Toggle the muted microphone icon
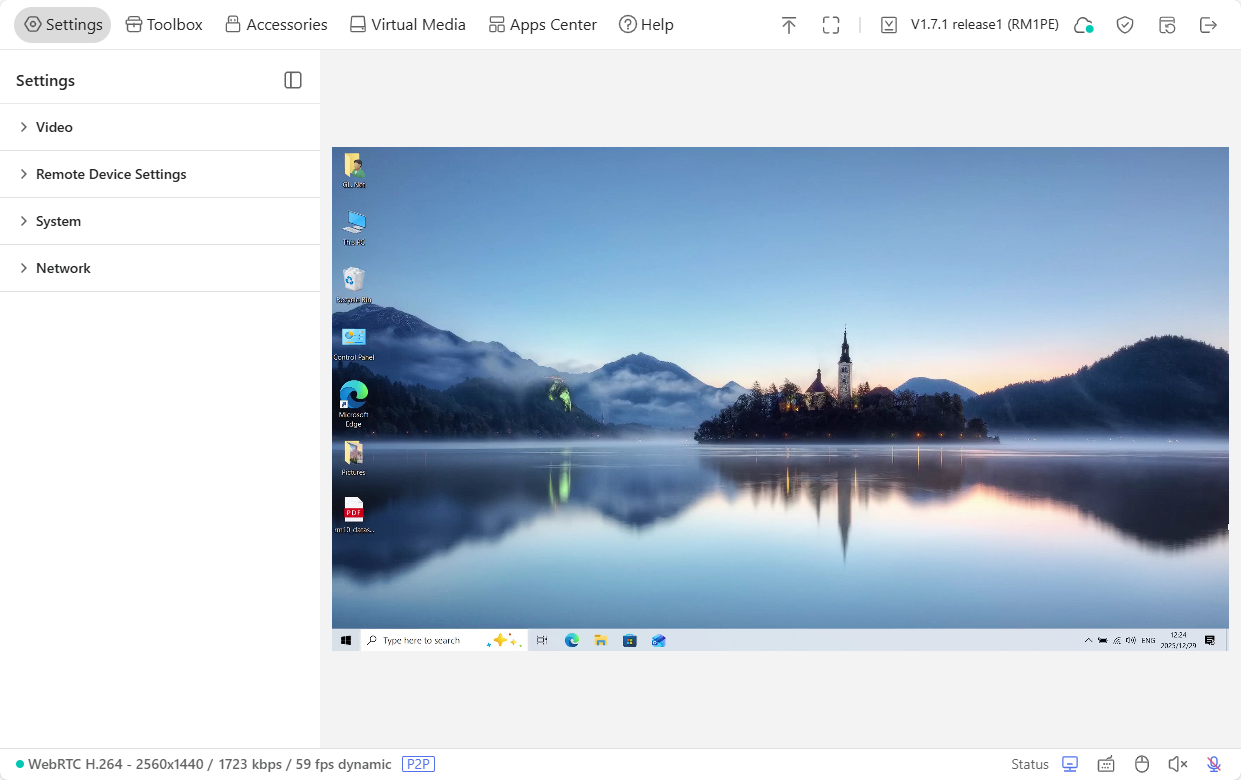 pos(1214,764)
